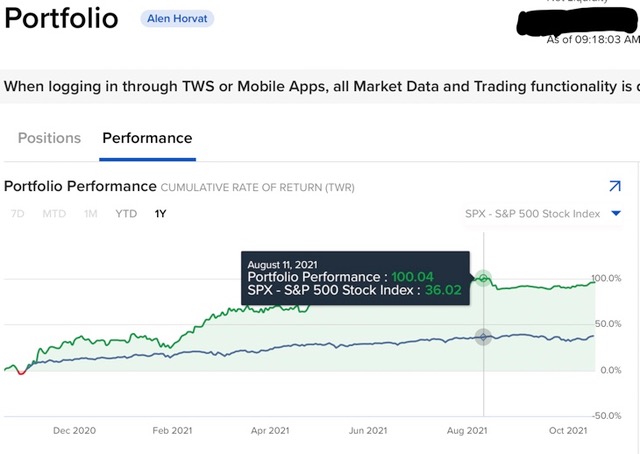The height and width of the screenshot is (454, 640).
Task: Switch to the Positions tab
Action: [49, 138]
